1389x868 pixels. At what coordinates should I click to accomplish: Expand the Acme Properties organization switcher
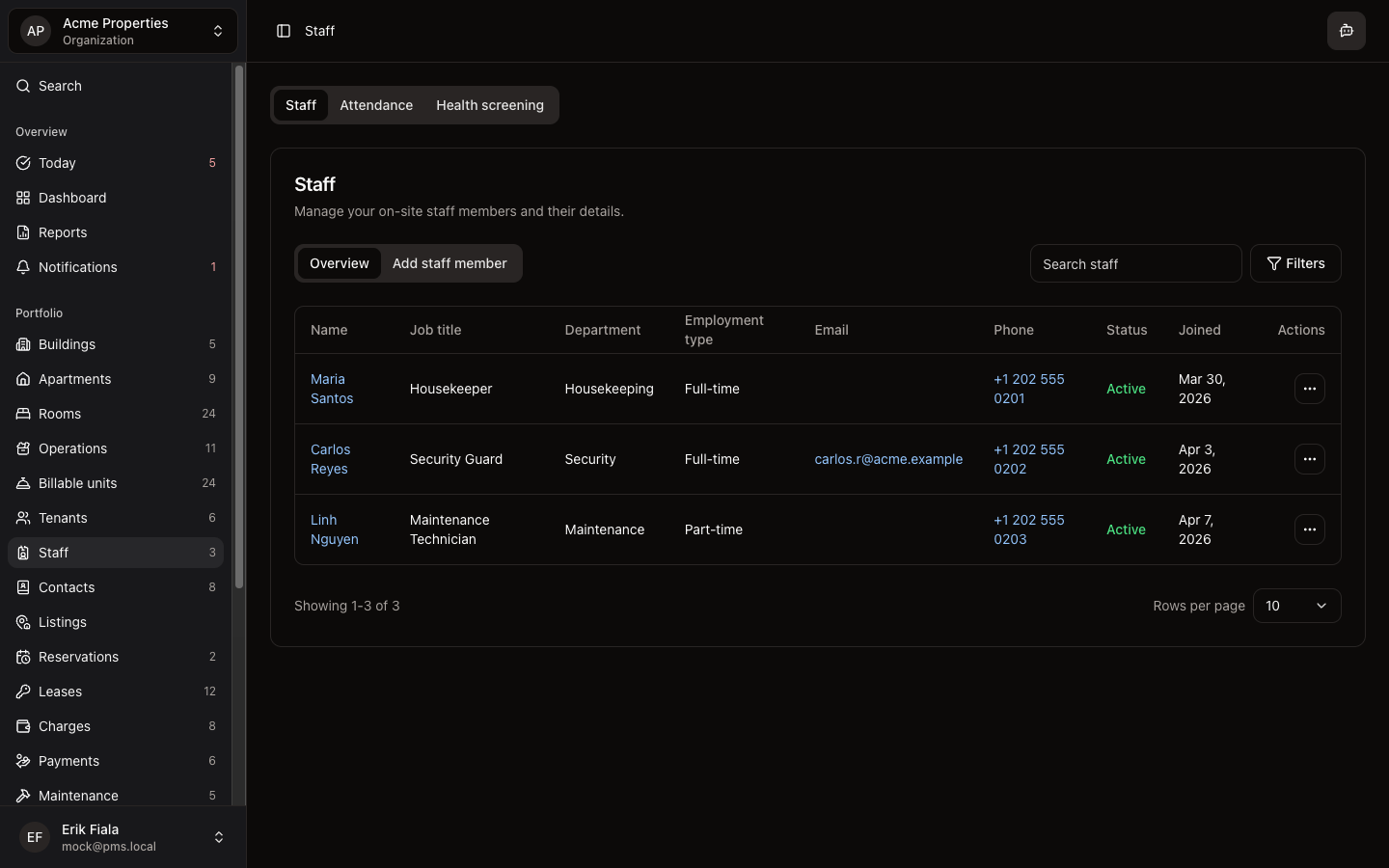coord(123,31)
